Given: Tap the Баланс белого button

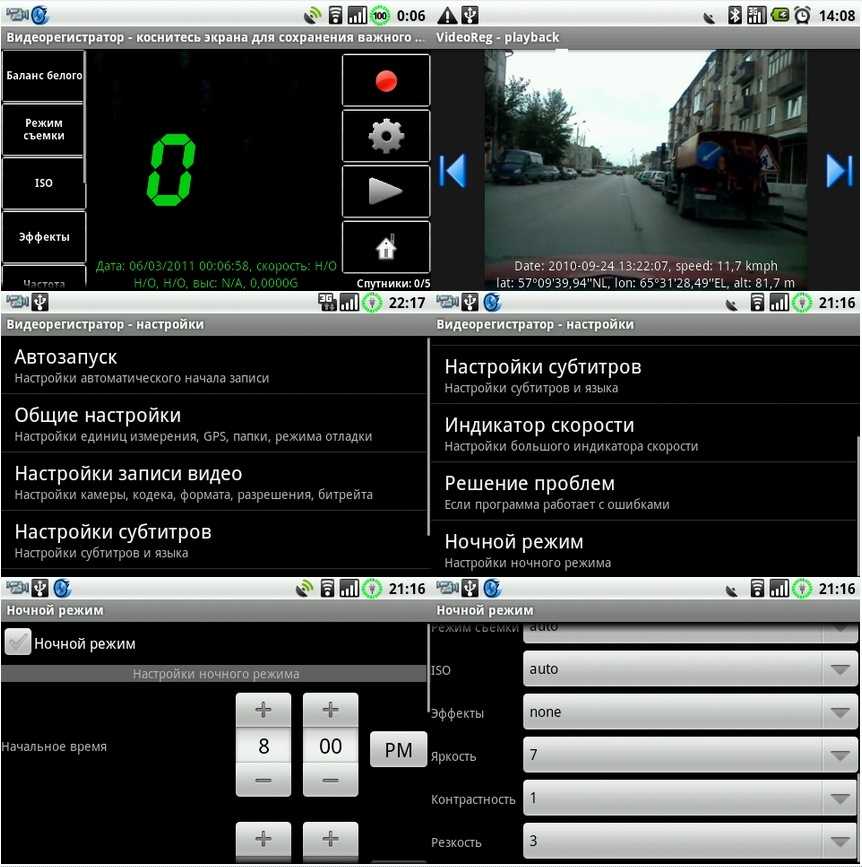Looking at the screenshot, I should [x=44, y=76].
